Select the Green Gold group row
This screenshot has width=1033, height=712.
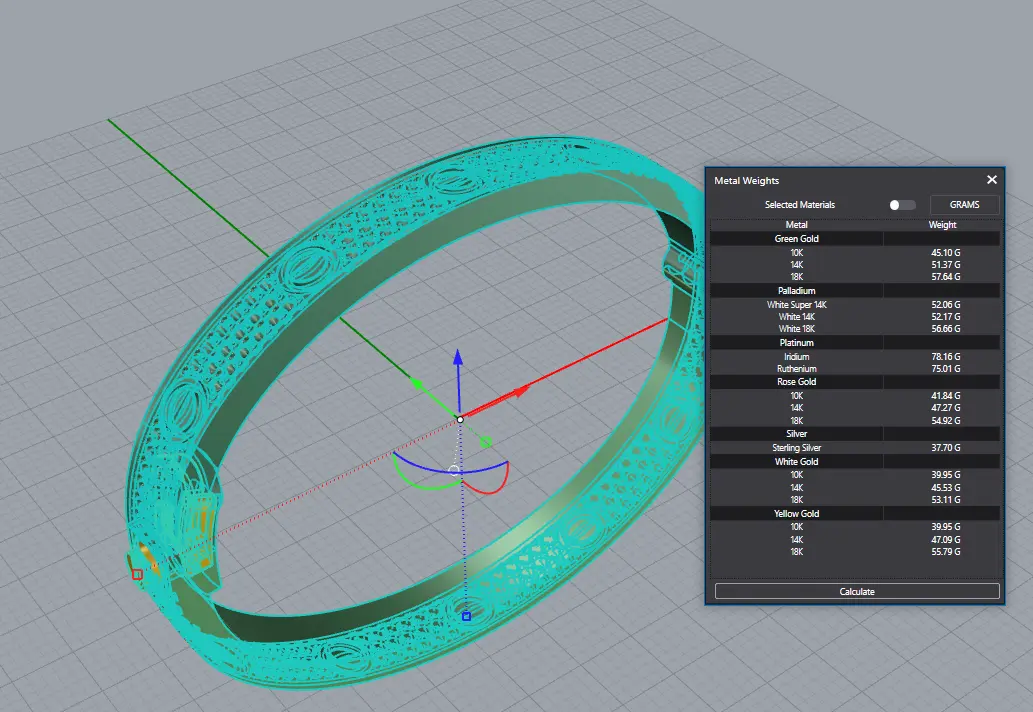click(855, 238)
